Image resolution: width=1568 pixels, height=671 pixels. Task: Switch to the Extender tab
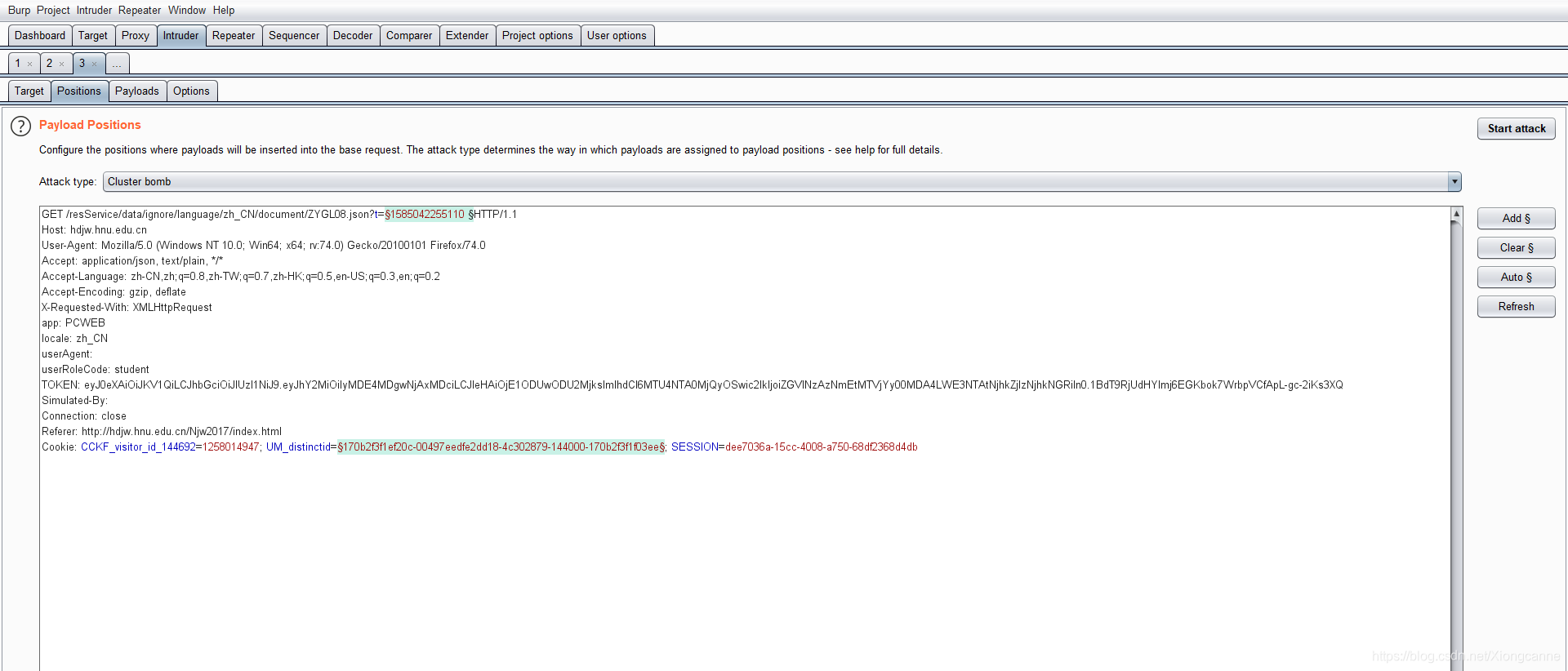click(x=467, y=36)
